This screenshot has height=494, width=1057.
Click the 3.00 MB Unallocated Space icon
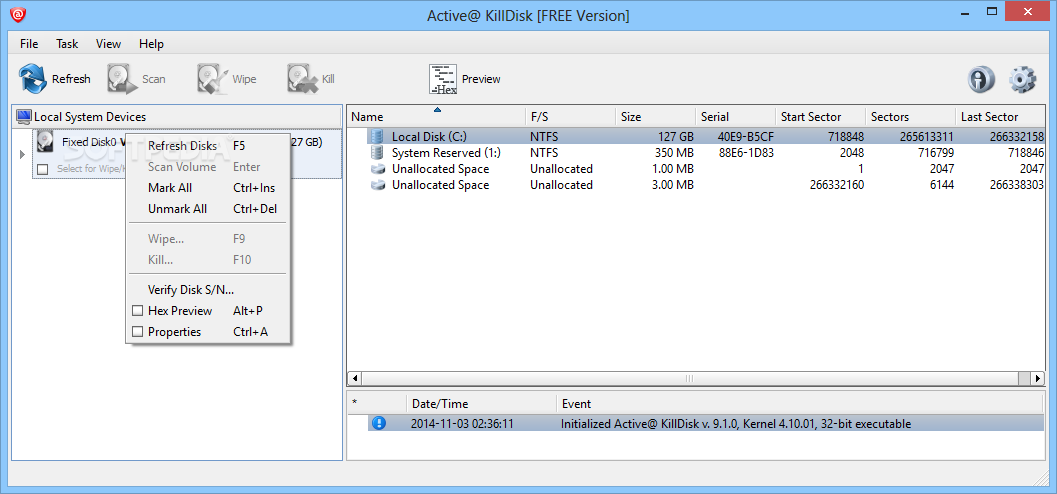(x=378, y=185)
